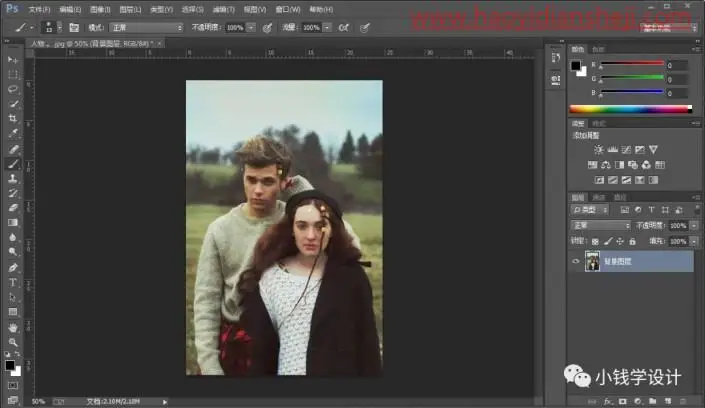The height and width of the screenshot is (408, 705).
Task: Add a Levels adjustment
Action: 612,149
